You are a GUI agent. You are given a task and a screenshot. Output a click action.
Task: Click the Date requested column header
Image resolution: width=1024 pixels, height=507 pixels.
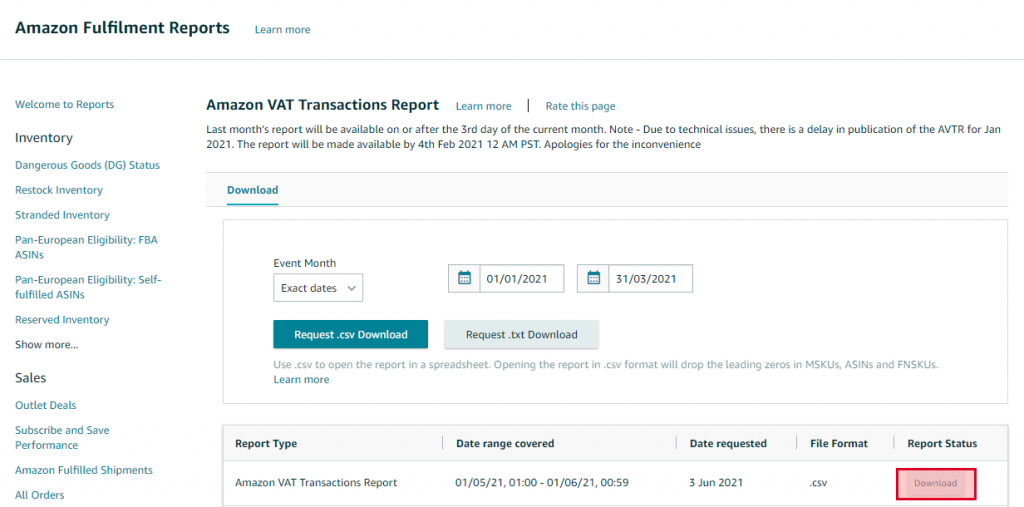(x=728, y=444)
